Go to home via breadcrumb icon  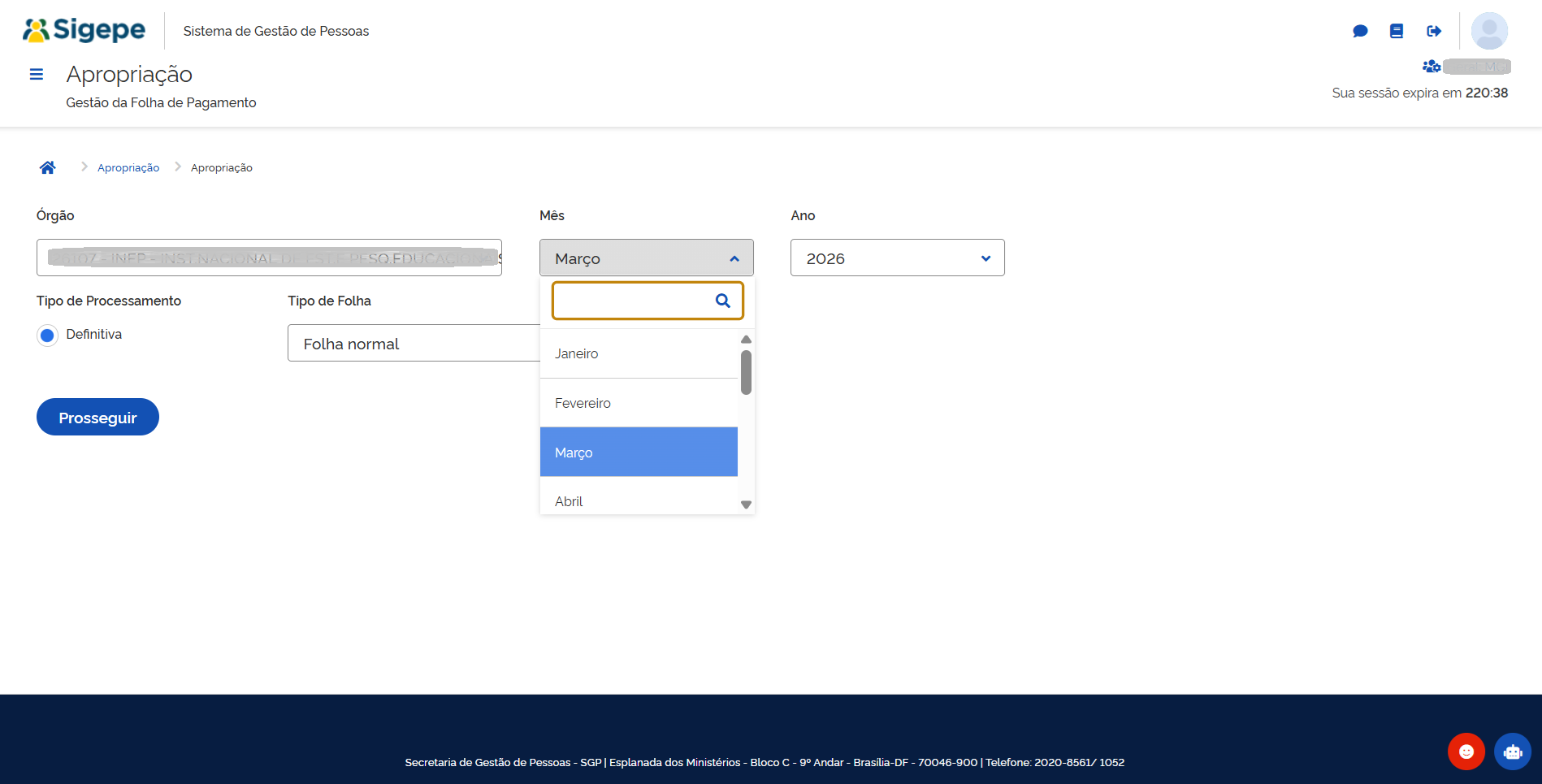click(x=48, y=167)
